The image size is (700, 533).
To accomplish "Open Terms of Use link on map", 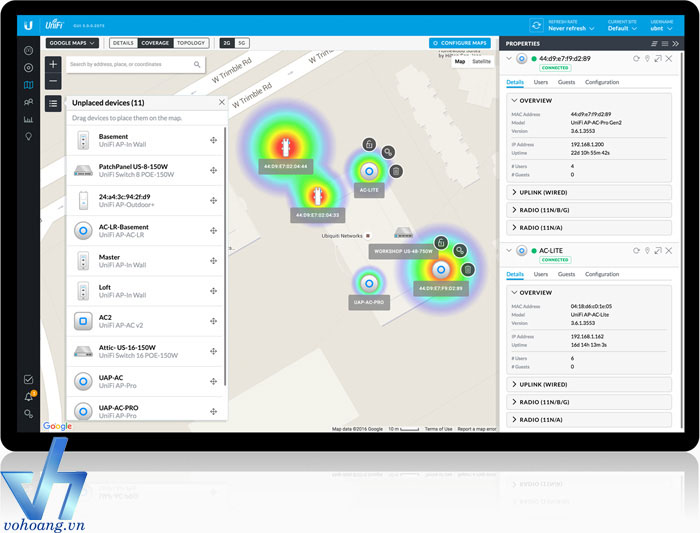I will (438, 429).
